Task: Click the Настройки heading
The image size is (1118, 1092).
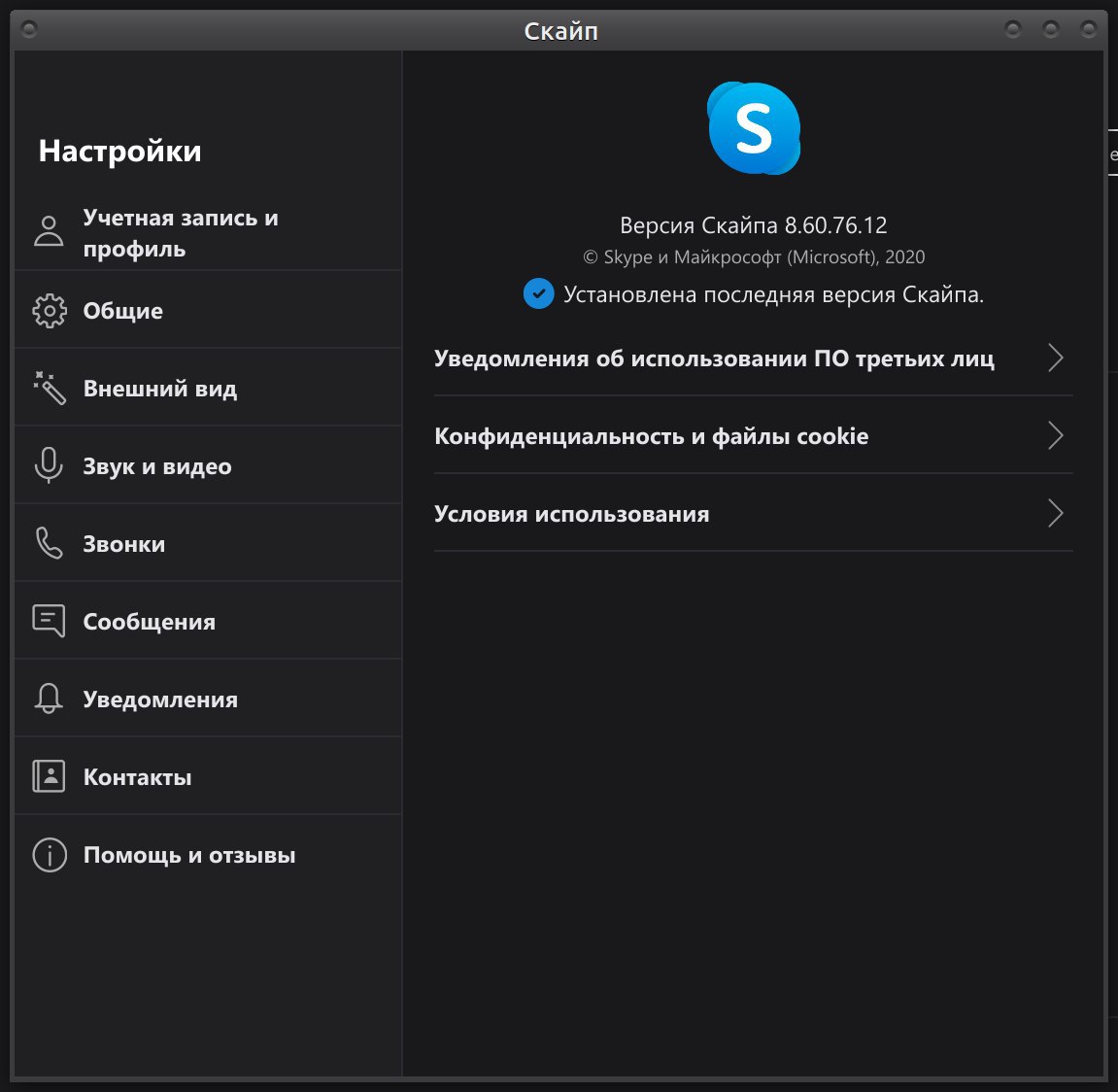Action: (119, 152)
